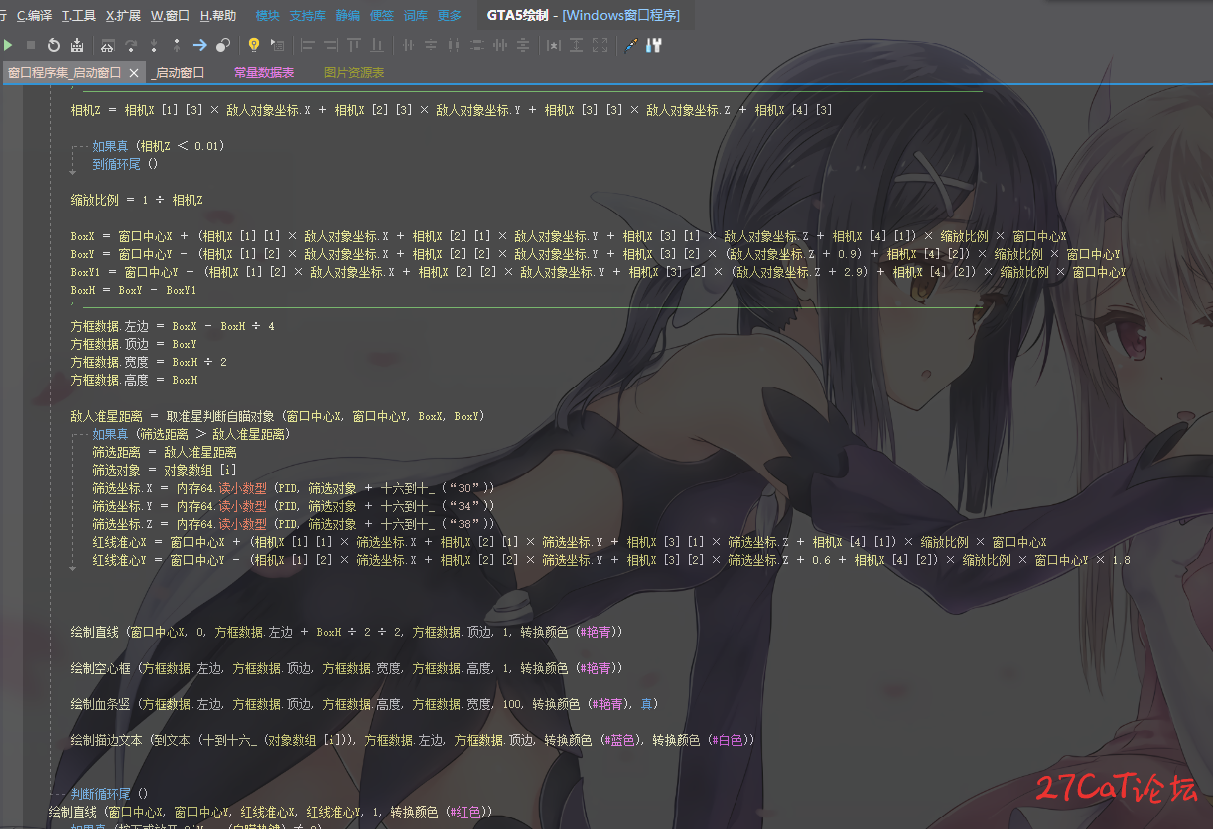
Task: Click the #蓝色 constant
Action: (618, 740)
